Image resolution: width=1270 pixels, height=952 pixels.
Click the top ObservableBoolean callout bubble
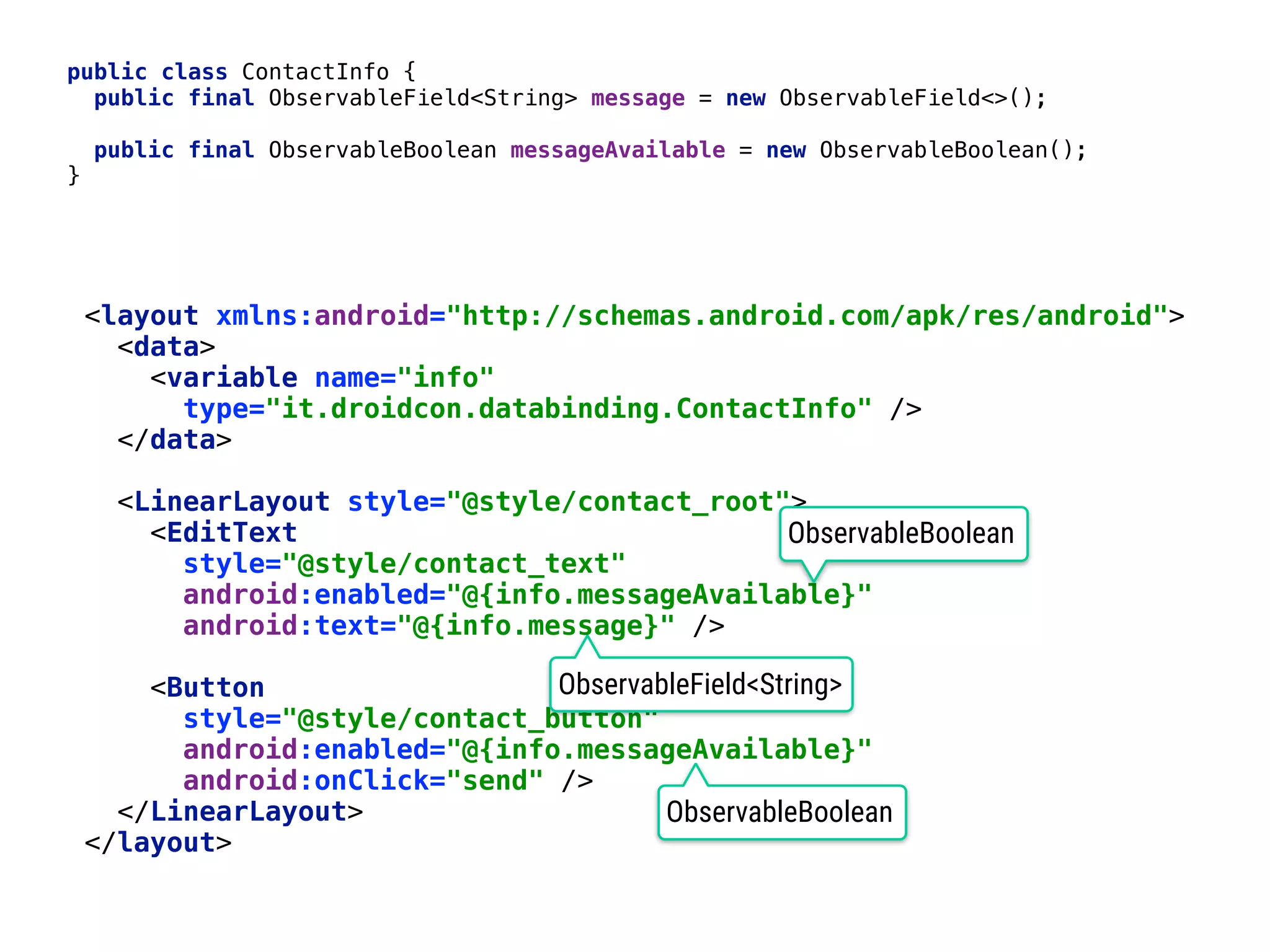[x=903, y=534]
